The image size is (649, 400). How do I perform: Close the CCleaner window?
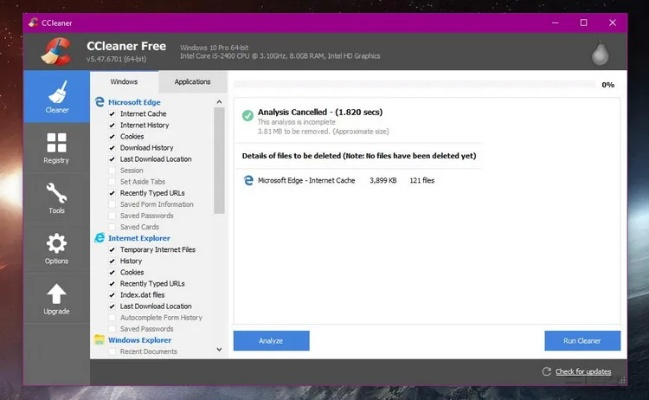(x=613, y=23)
